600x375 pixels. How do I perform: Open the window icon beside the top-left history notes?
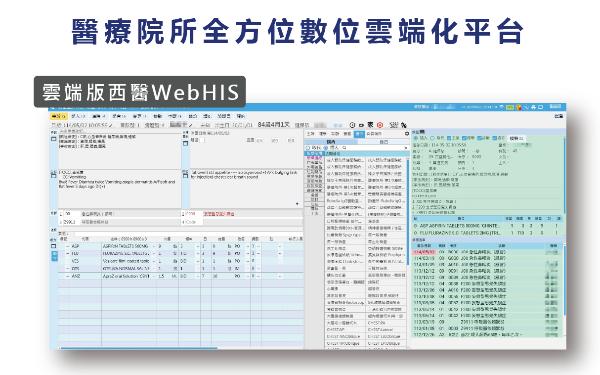(54, 139)
